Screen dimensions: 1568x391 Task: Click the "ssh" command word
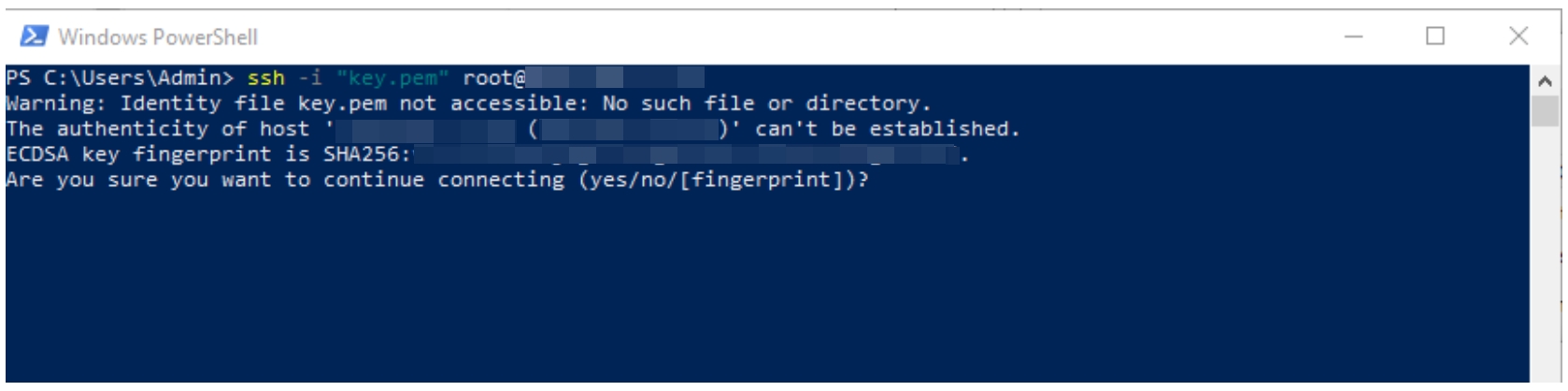click(x=265, y=79)
